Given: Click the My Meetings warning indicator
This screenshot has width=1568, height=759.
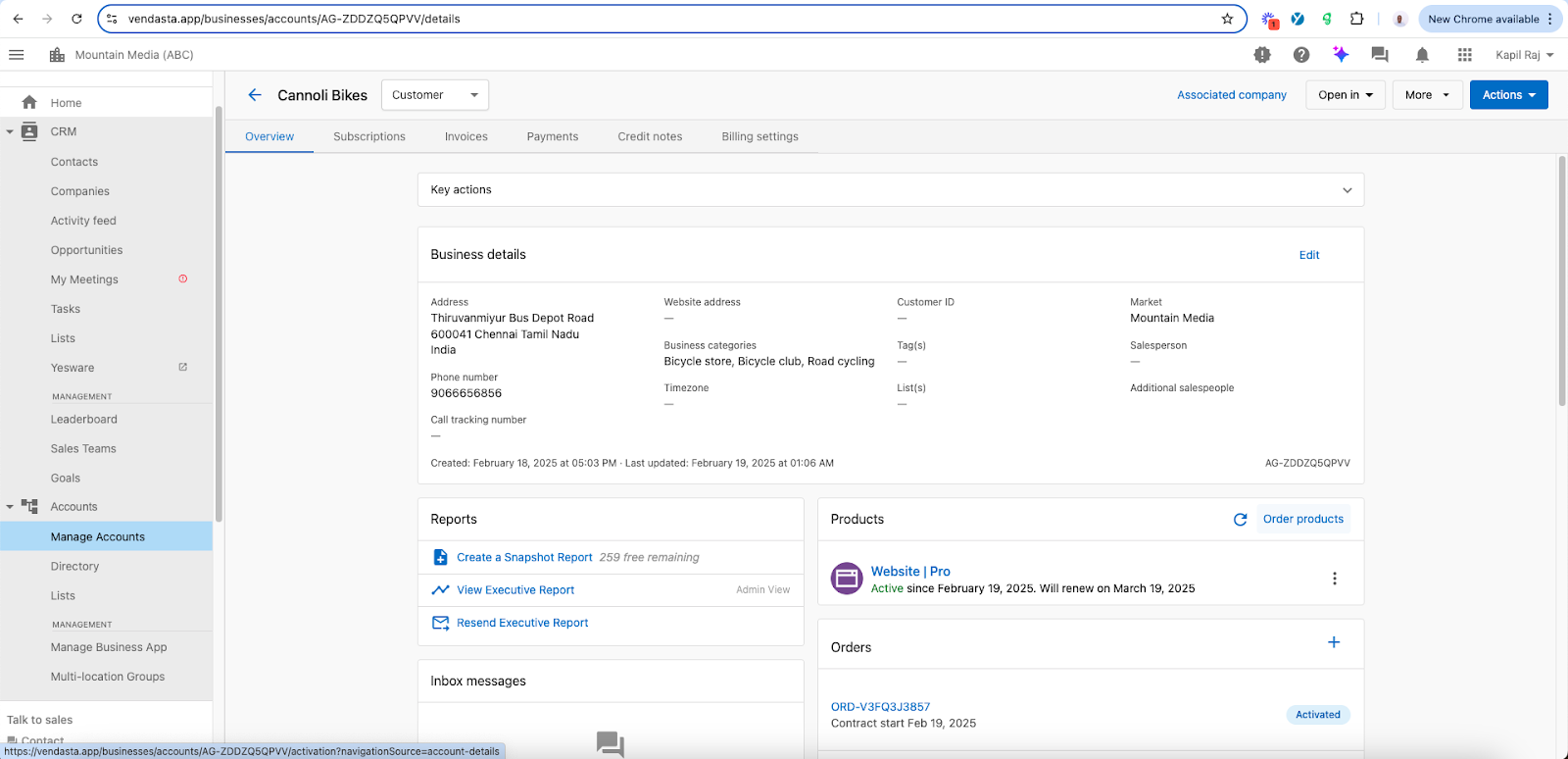Looking at the screenshot, I should (x=182, y=278).
